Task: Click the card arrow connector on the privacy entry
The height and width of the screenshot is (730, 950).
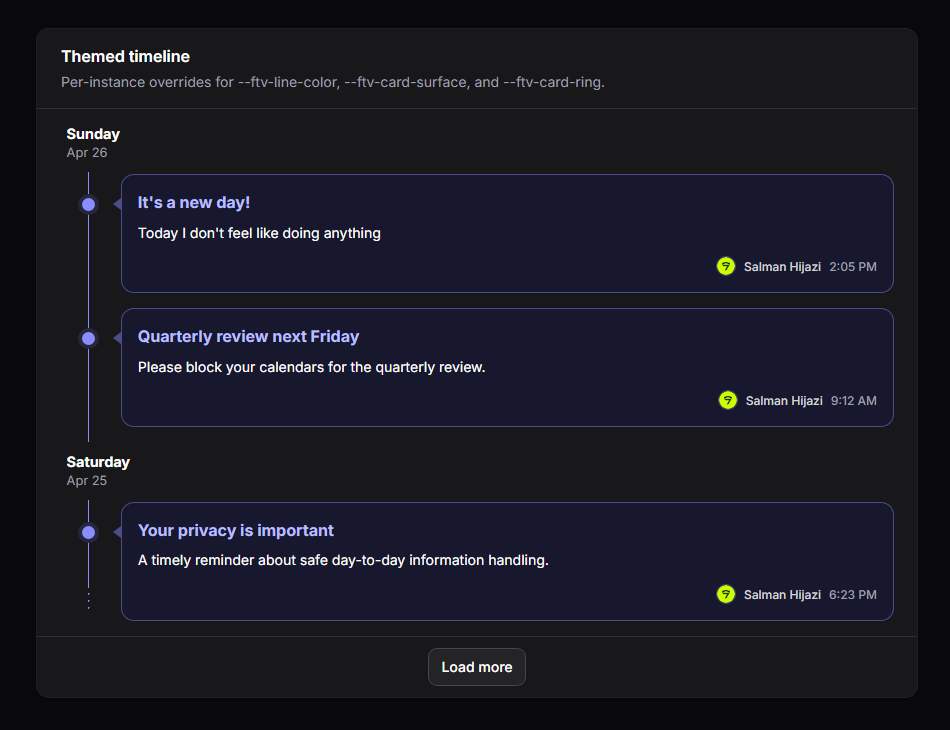Action: point(117,532)
